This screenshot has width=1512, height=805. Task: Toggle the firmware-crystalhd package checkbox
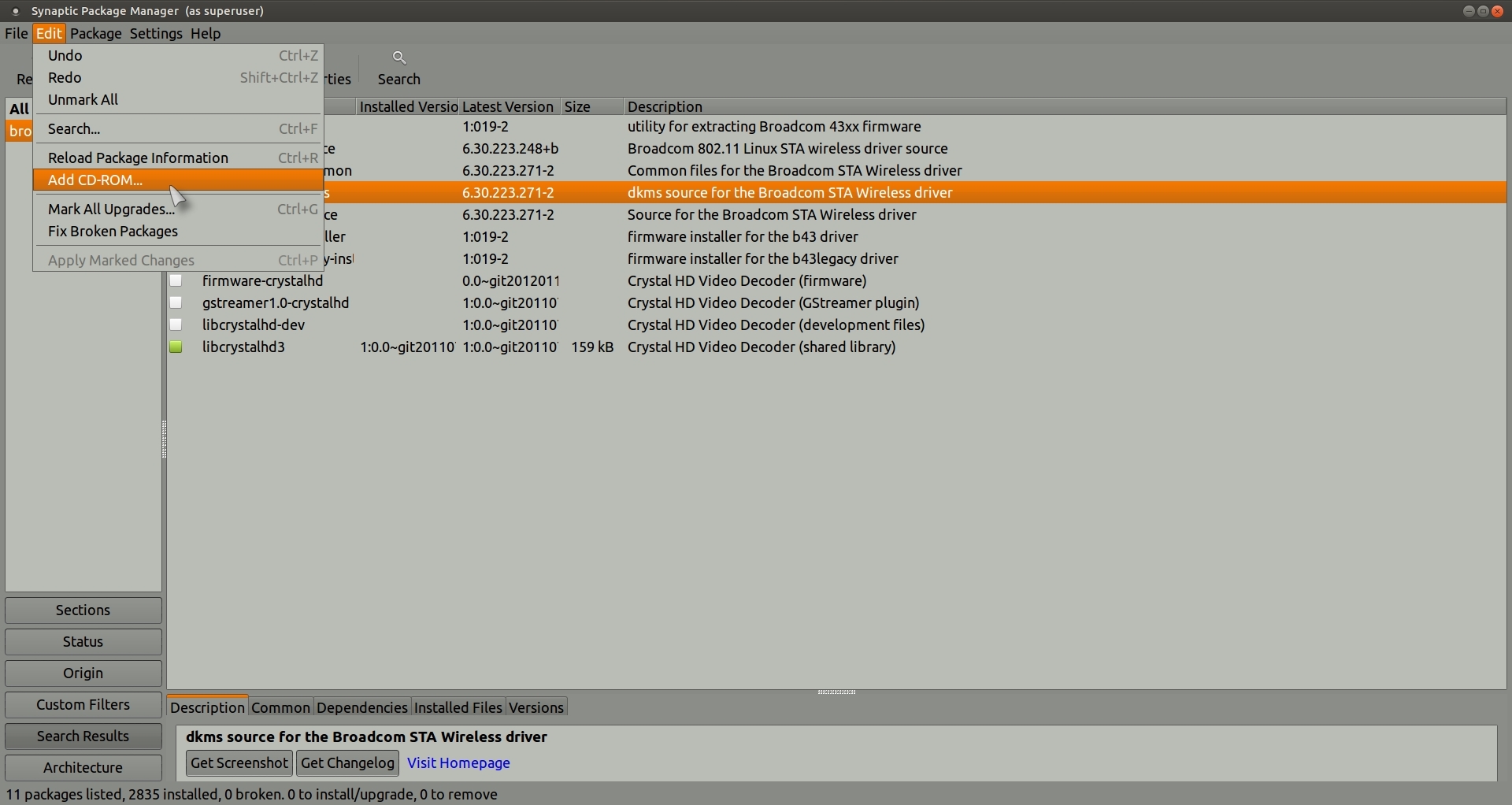176,280
